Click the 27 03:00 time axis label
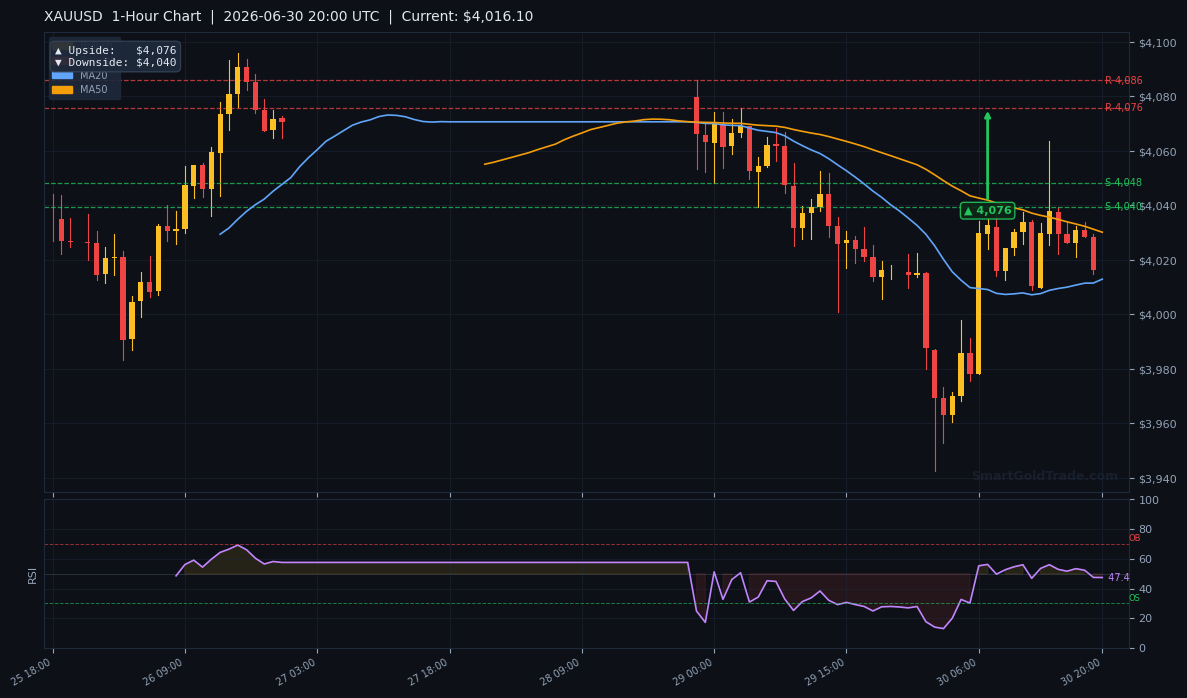 click(x=296, y=672)
